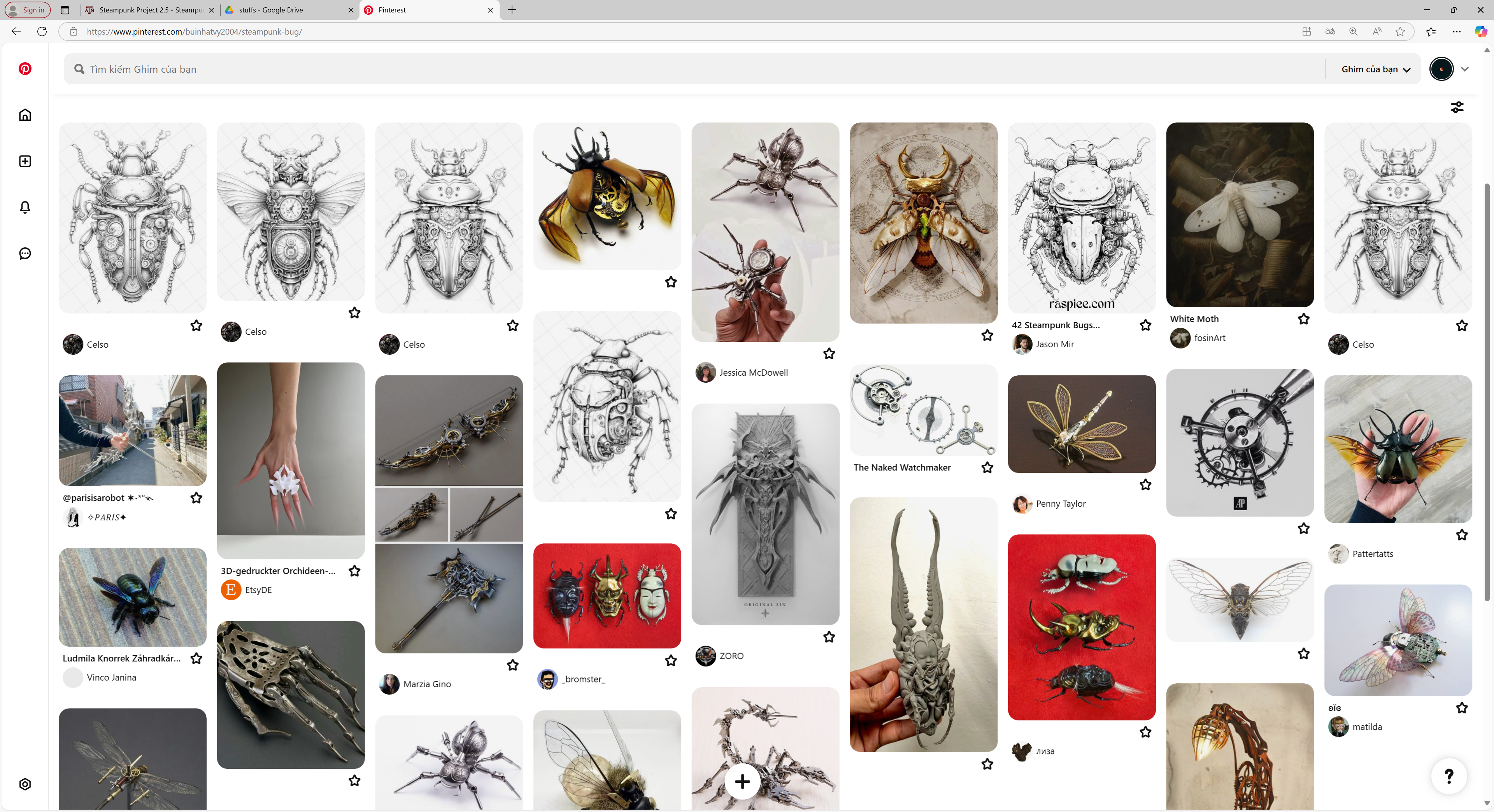Toggle favorite star on The Naked Watchmaker pin

[x=987, y=467]
